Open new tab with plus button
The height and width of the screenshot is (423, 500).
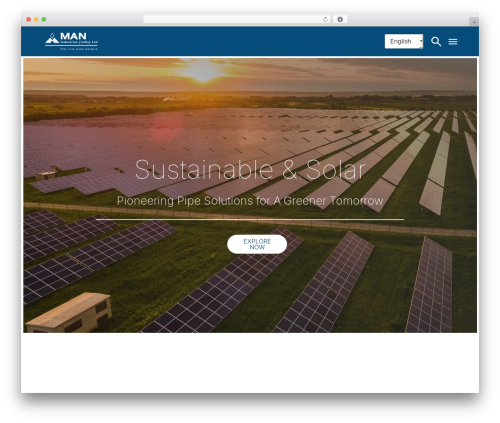(474, 22)
